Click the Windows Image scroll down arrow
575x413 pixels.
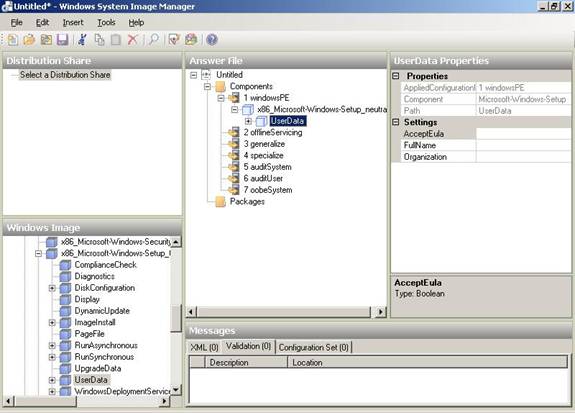(x=176, y=390)
